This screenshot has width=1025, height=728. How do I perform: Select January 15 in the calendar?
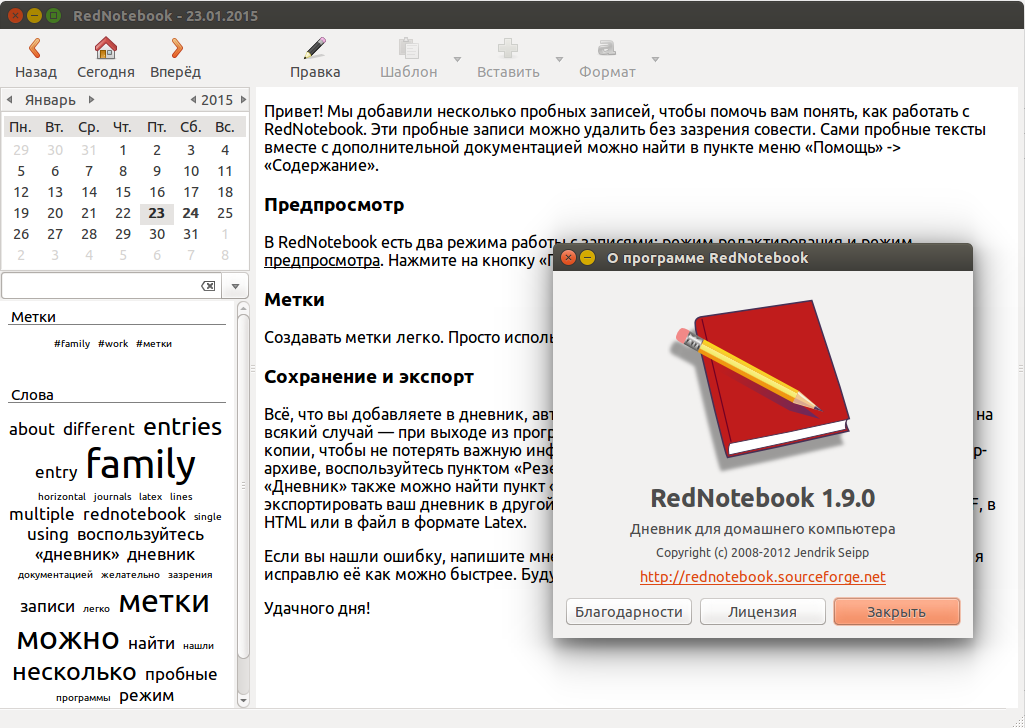[123, 192]
